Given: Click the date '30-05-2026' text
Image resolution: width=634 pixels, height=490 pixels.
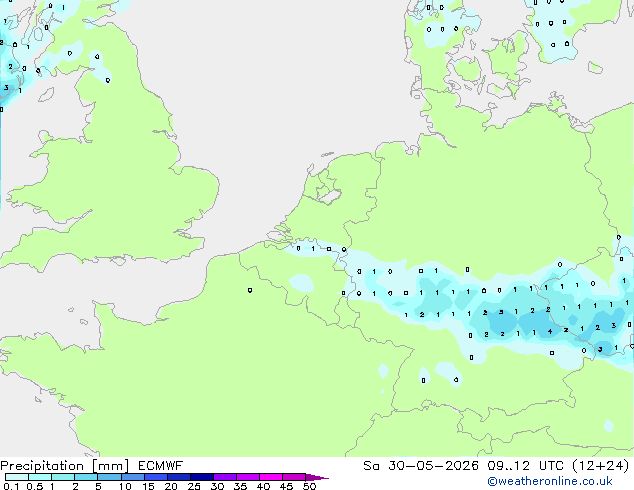Looking at the screenshot, I should [x=433, y=466].
